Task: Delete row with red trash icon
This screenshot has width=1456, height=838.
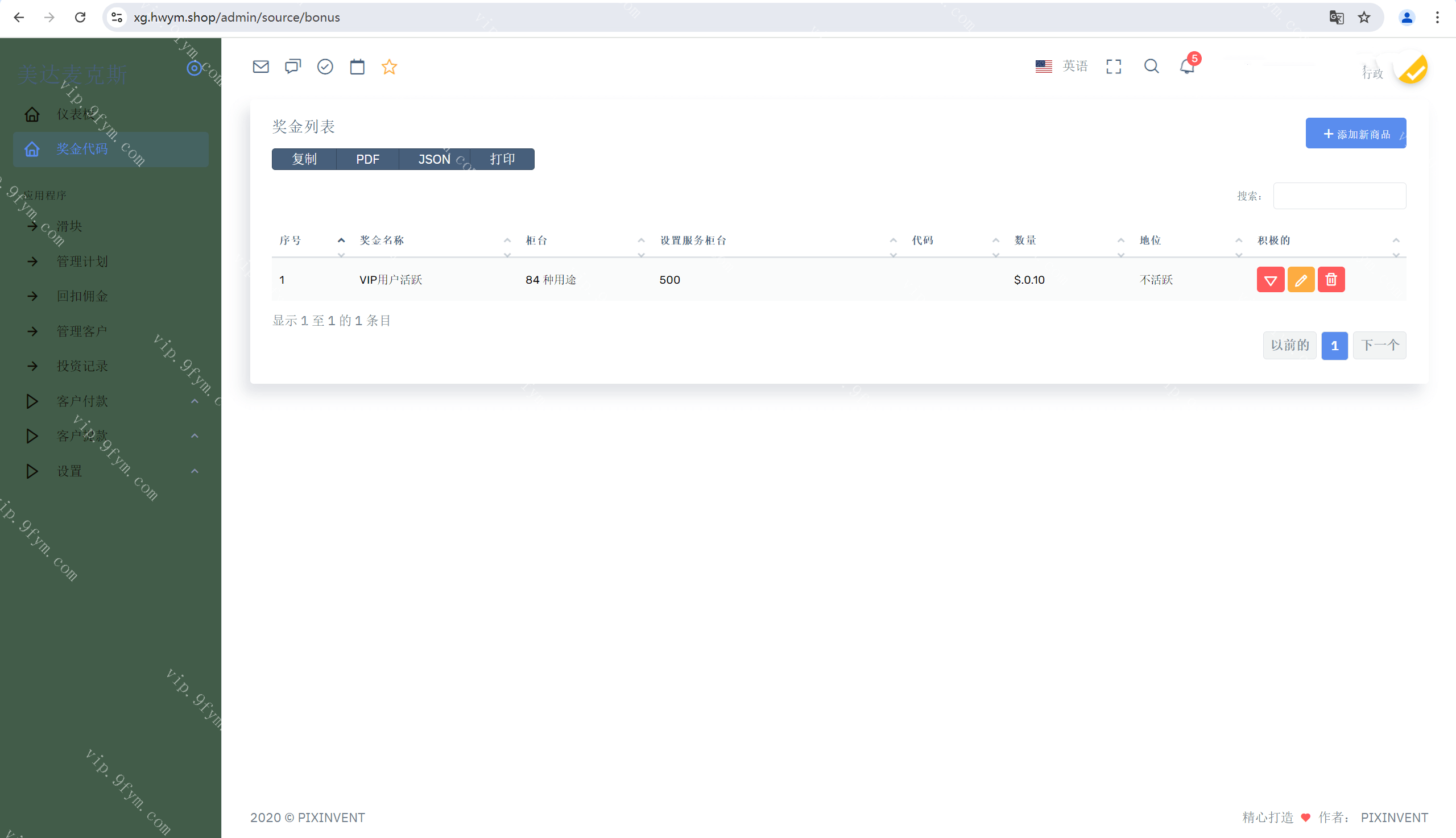Action: 1331,280
